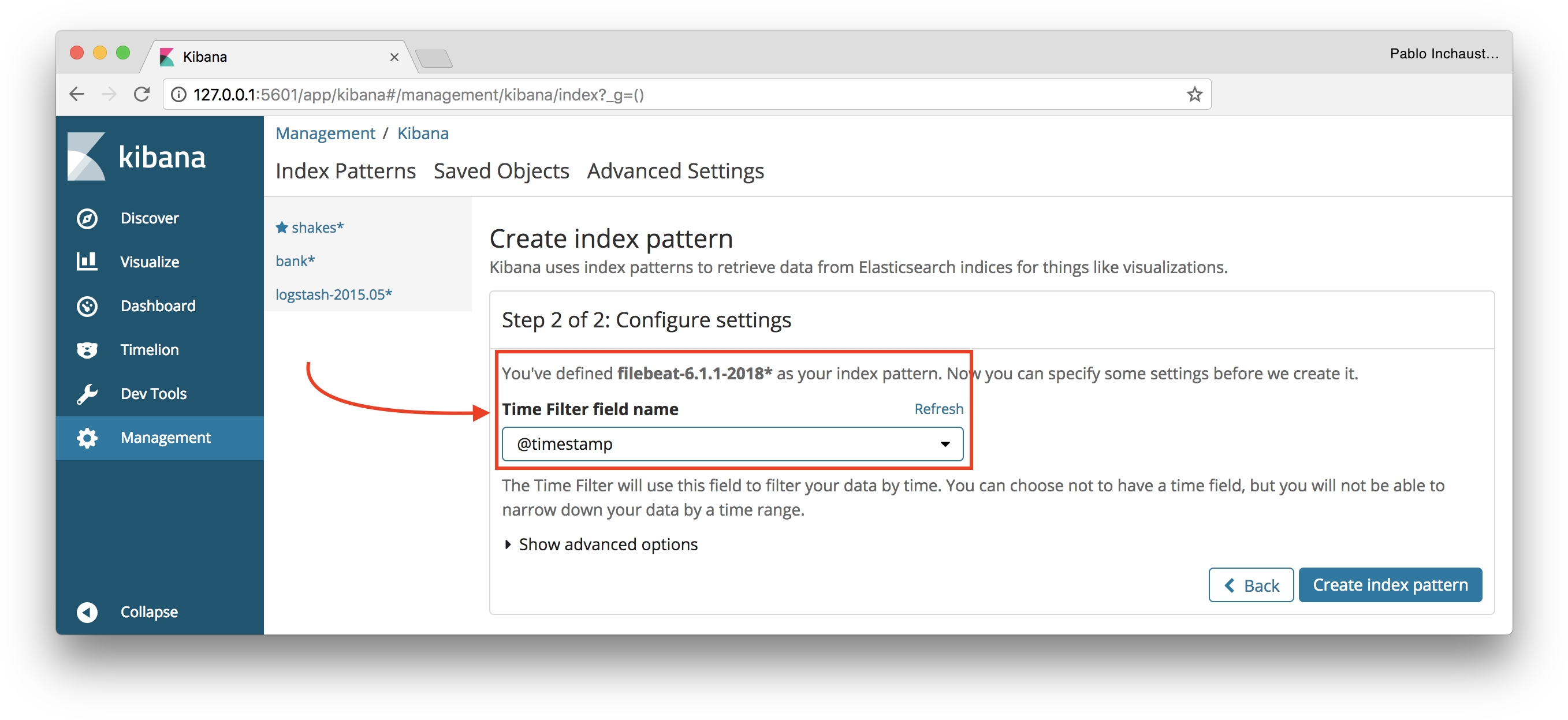Reload the page in browser
This screenshot has width=1568, height=720.
pos(142,94)
